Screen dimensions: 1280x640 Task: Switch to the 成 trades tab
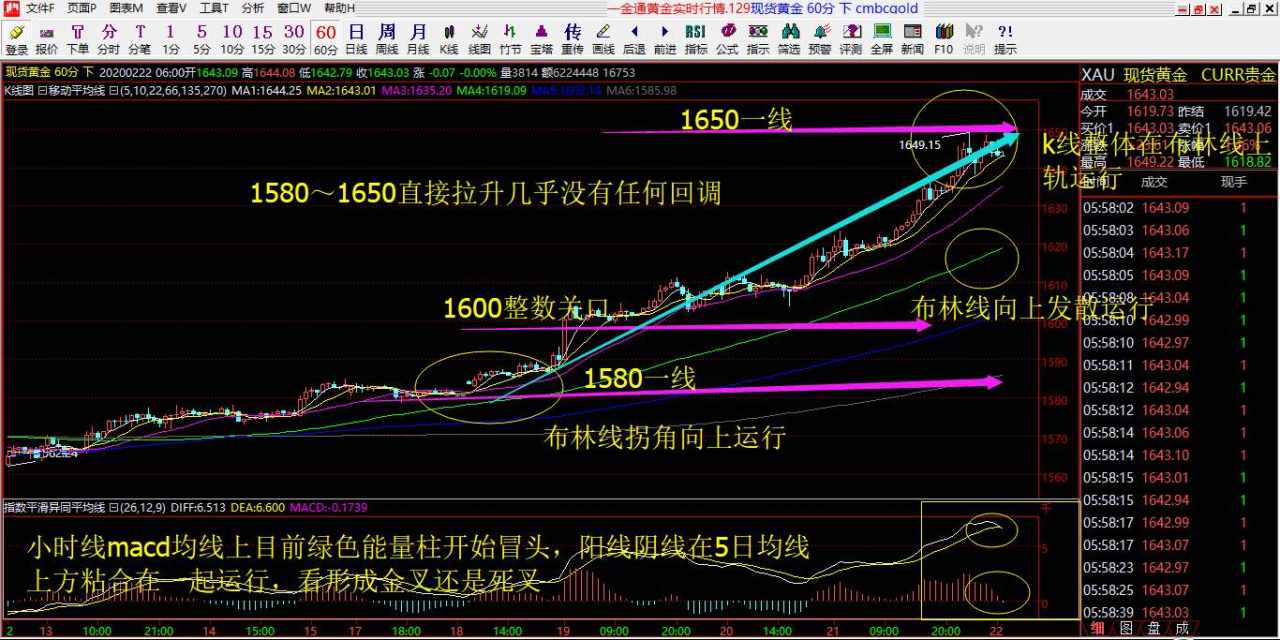point(1182,629)
